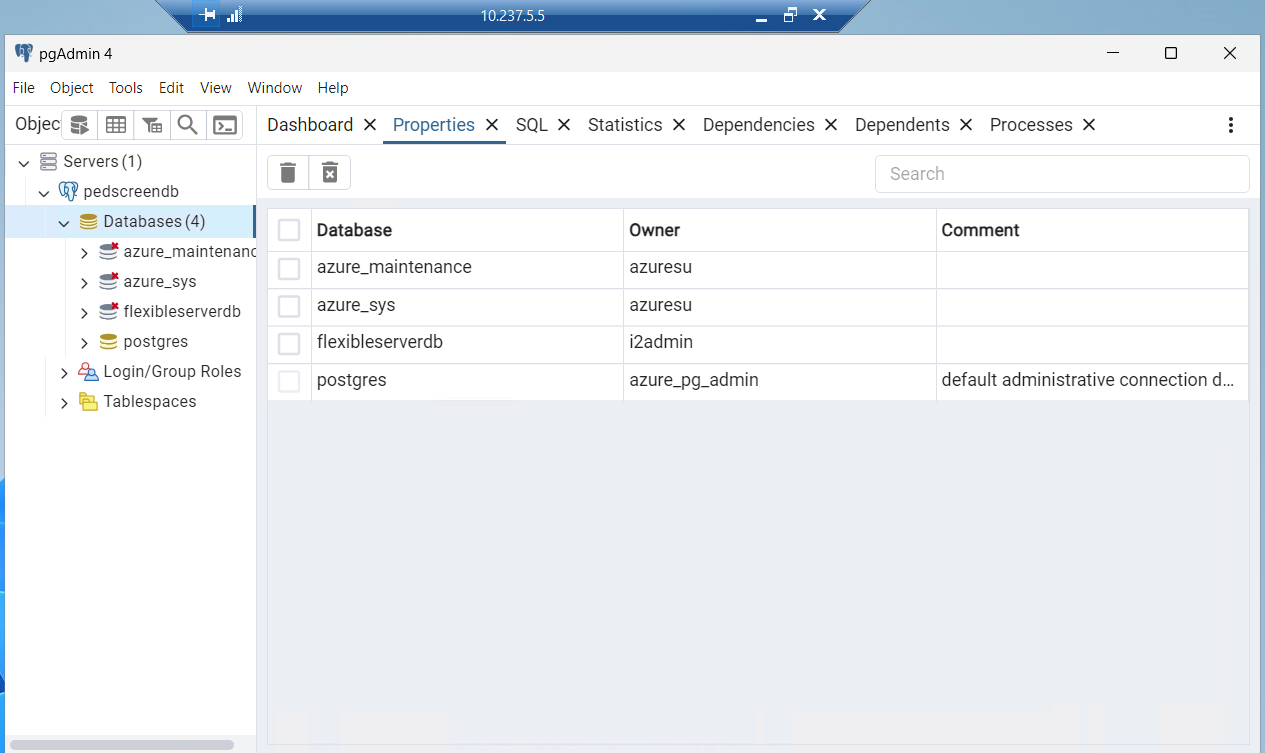Viewport: 1265px width, 753px height.
Task: Expand the flexibleserverdb database node
Action: click(x=84, y=312)
